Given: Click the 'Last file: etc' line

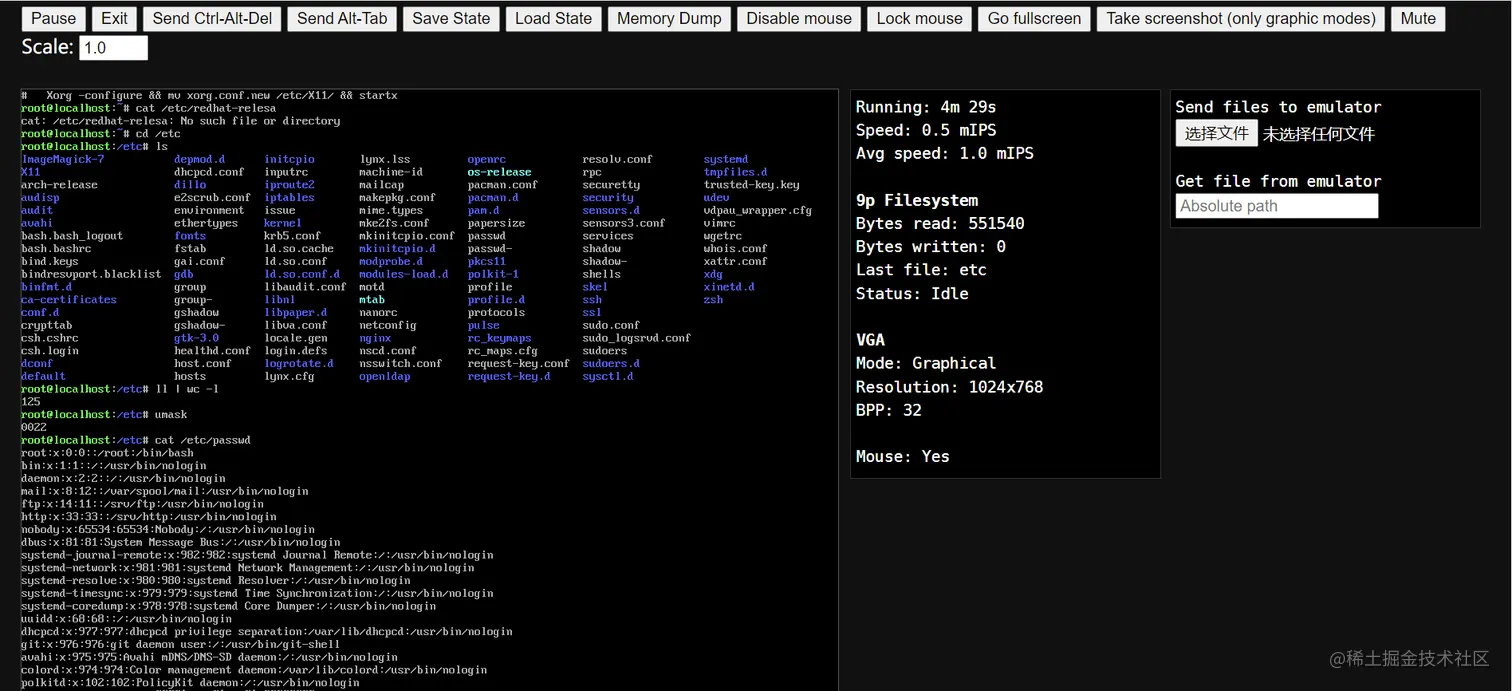Looking at the screenshot, I should pos(921,270).
